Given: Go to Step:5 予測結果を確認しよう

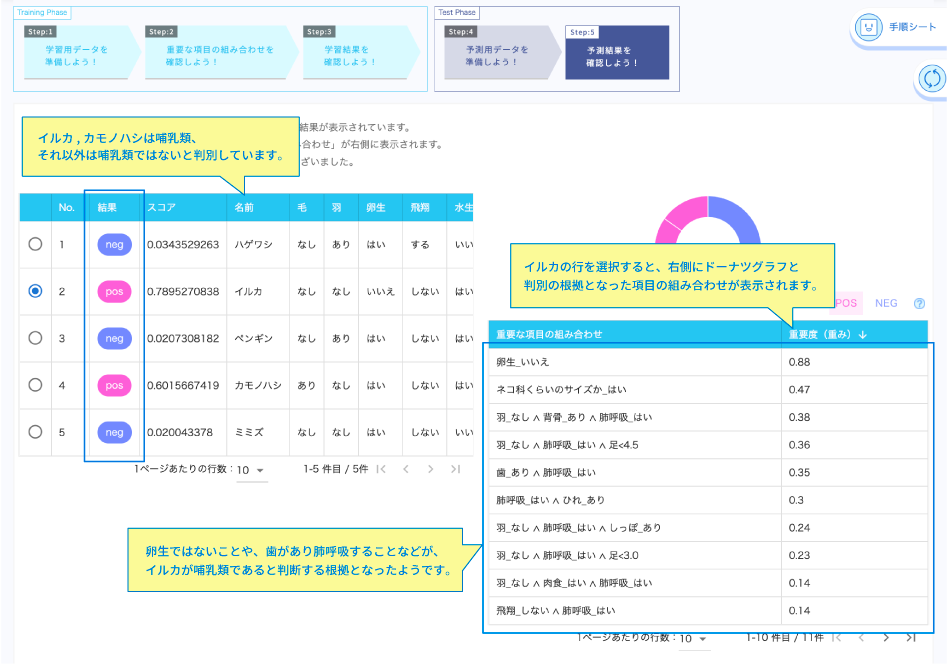Looking at the screenshot, I should click(x=617, y=53).
